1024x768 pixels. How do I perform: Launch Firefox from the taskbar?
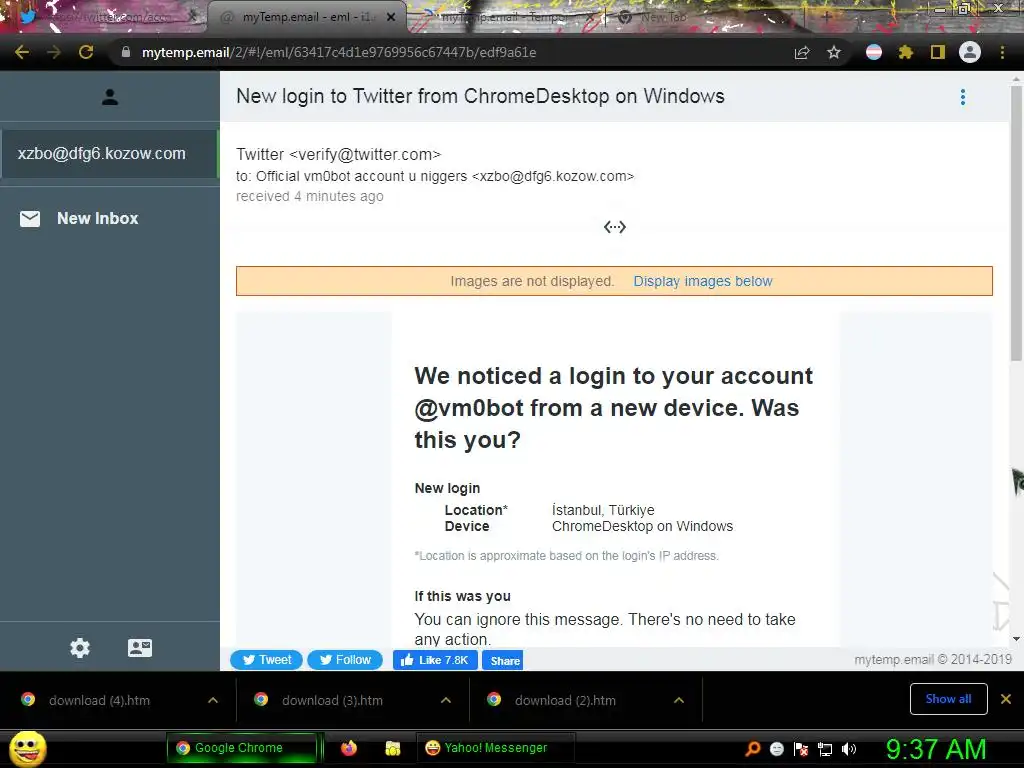click(349, 748)
